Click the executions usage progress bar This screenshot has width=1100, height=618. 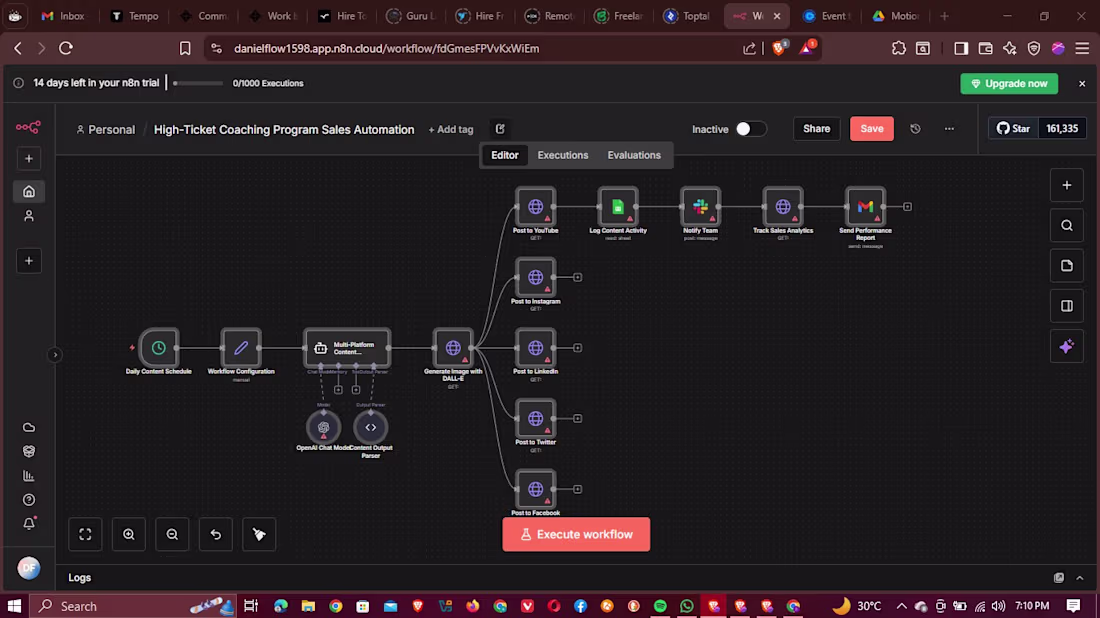(x=198, y=83)
